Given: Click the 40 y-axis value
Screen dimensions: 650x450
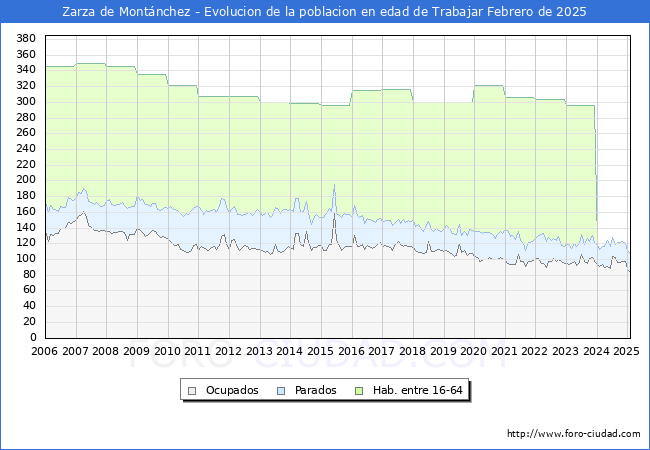Looking at the screenshot, I should pyautogui.click(x=29, y=305).
